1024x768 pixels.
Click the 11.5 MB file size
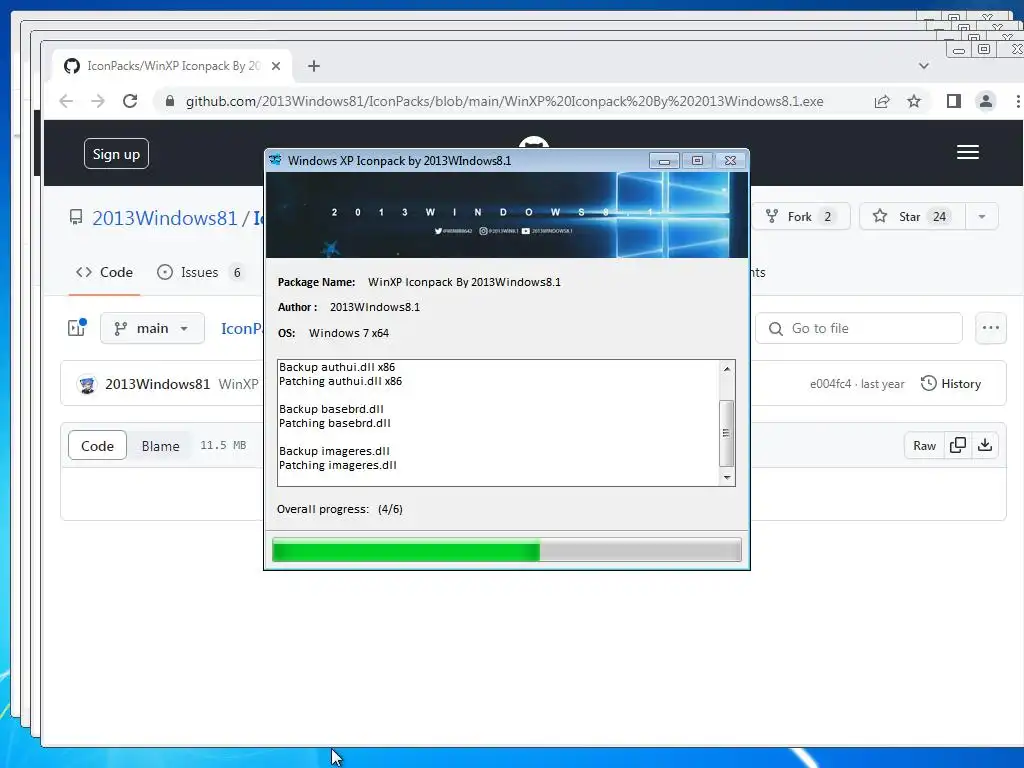click(223, 445)
